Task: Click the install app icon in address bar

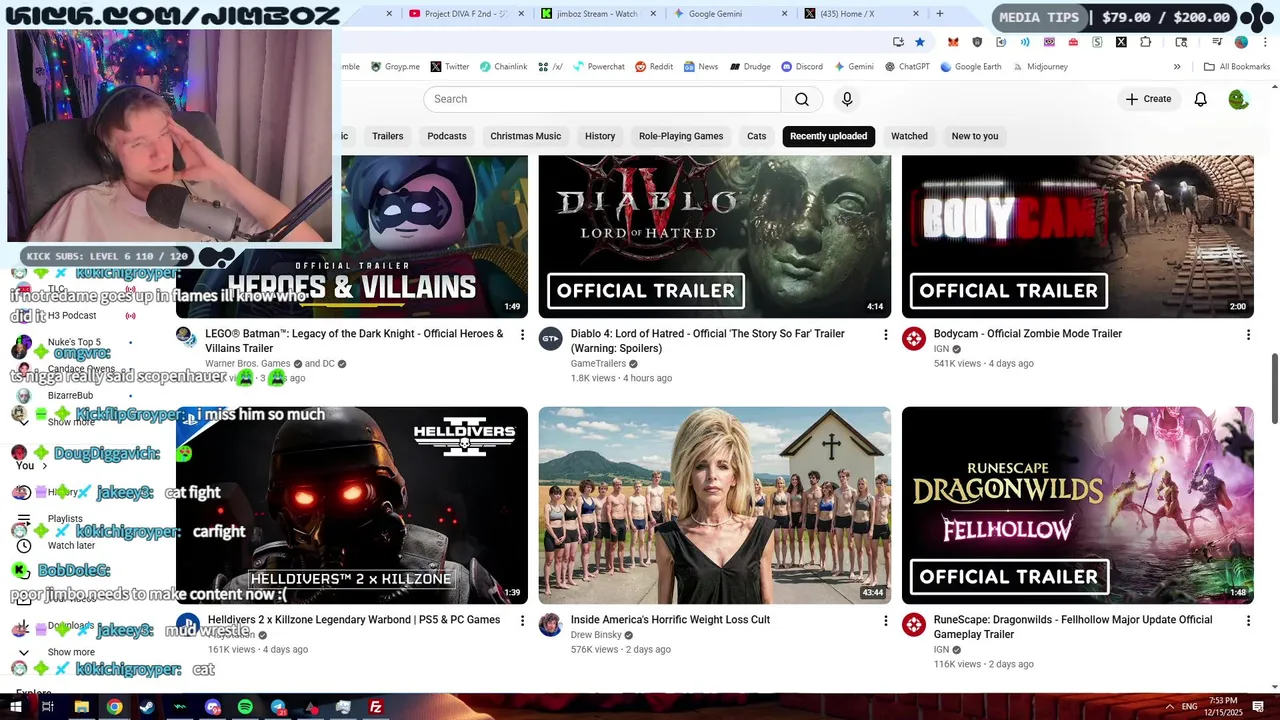Action: (x=898, y=42)
